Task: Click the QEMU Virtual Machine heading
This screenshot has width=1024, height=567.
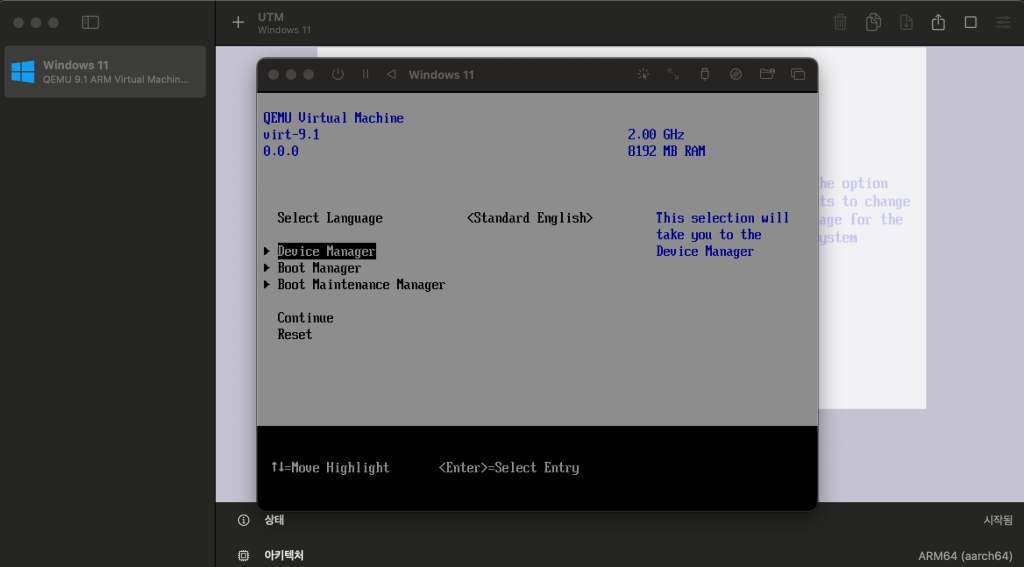Action: [334, 118]
